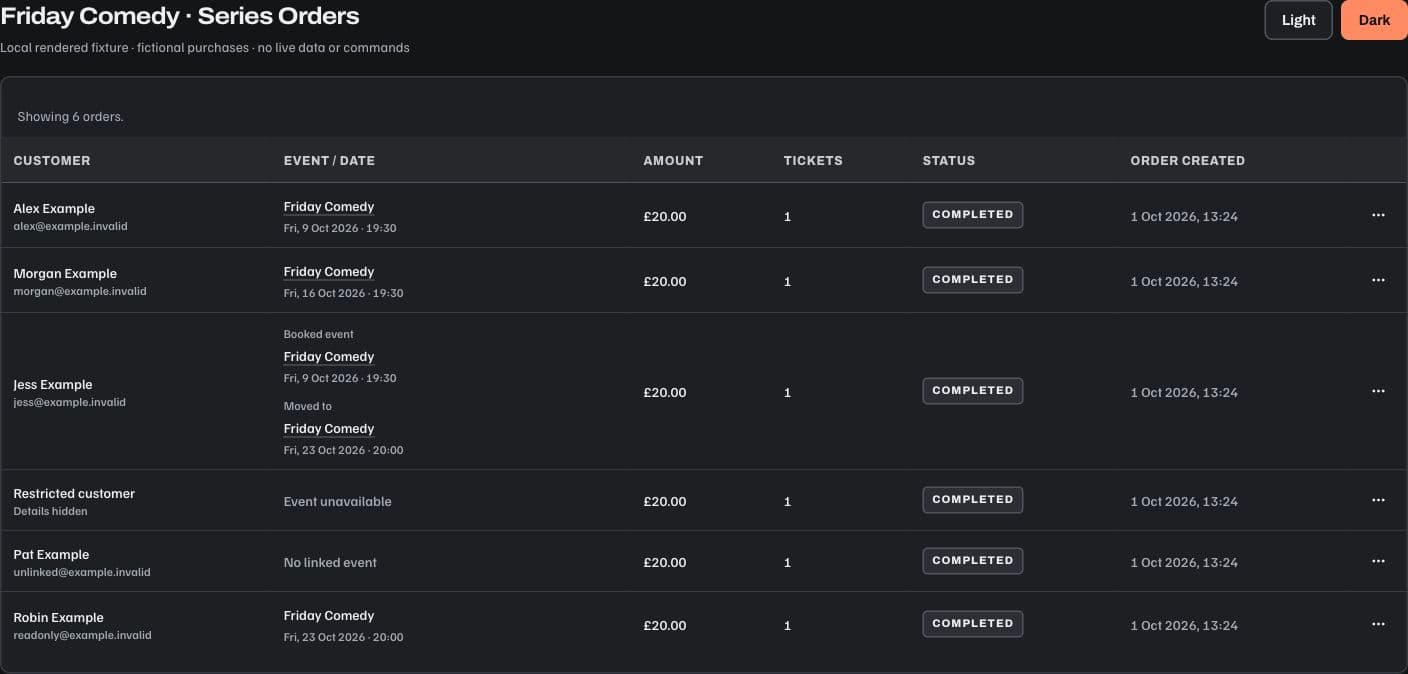Click Friday Comedy · Series Orders heading
The height and width of the screenshot is (674, 1408).
[x=180, y=16]
